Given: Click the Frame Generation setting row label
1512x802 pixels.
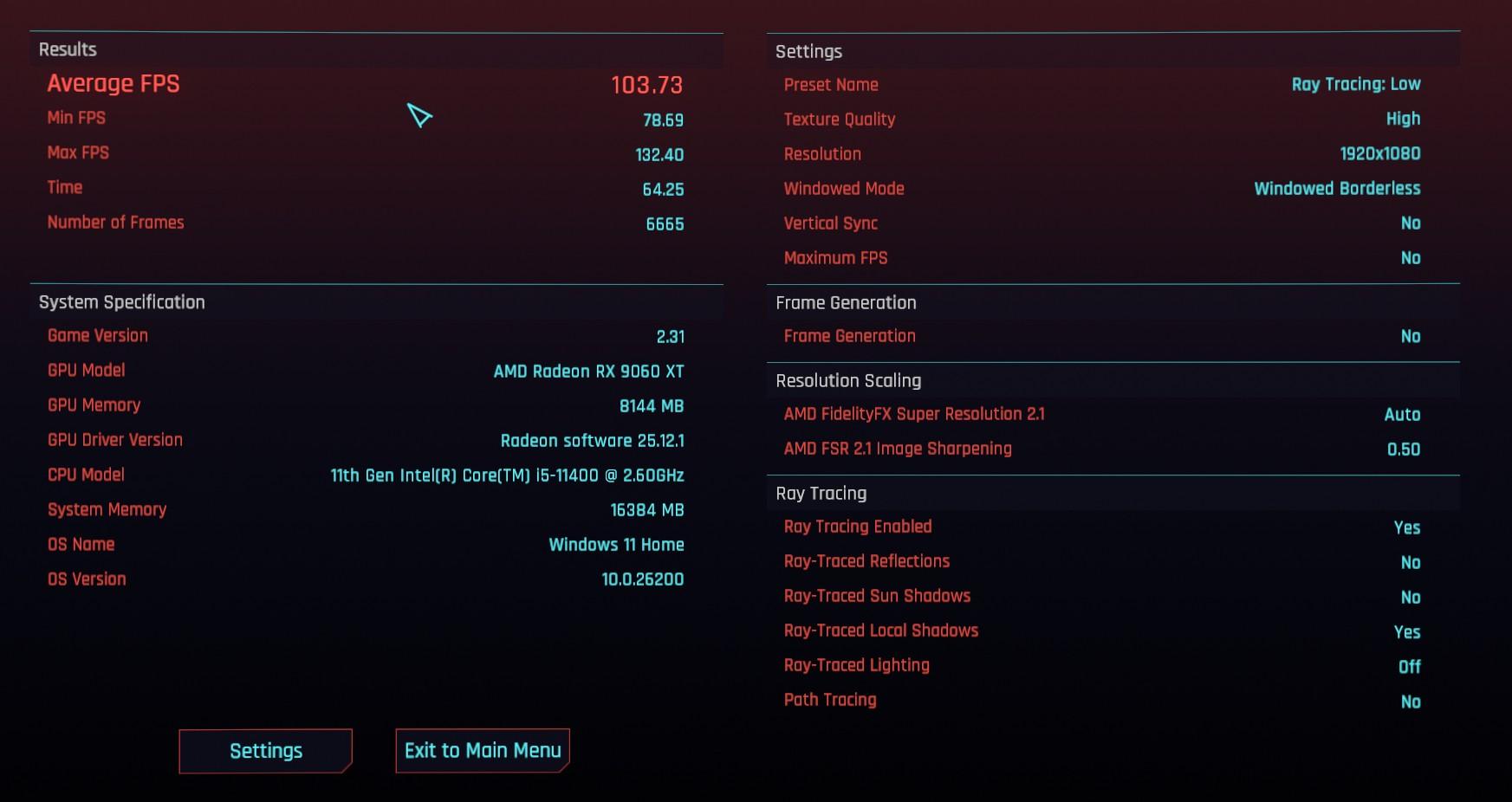Looking at the screenshot, I should tap(849, 336).
